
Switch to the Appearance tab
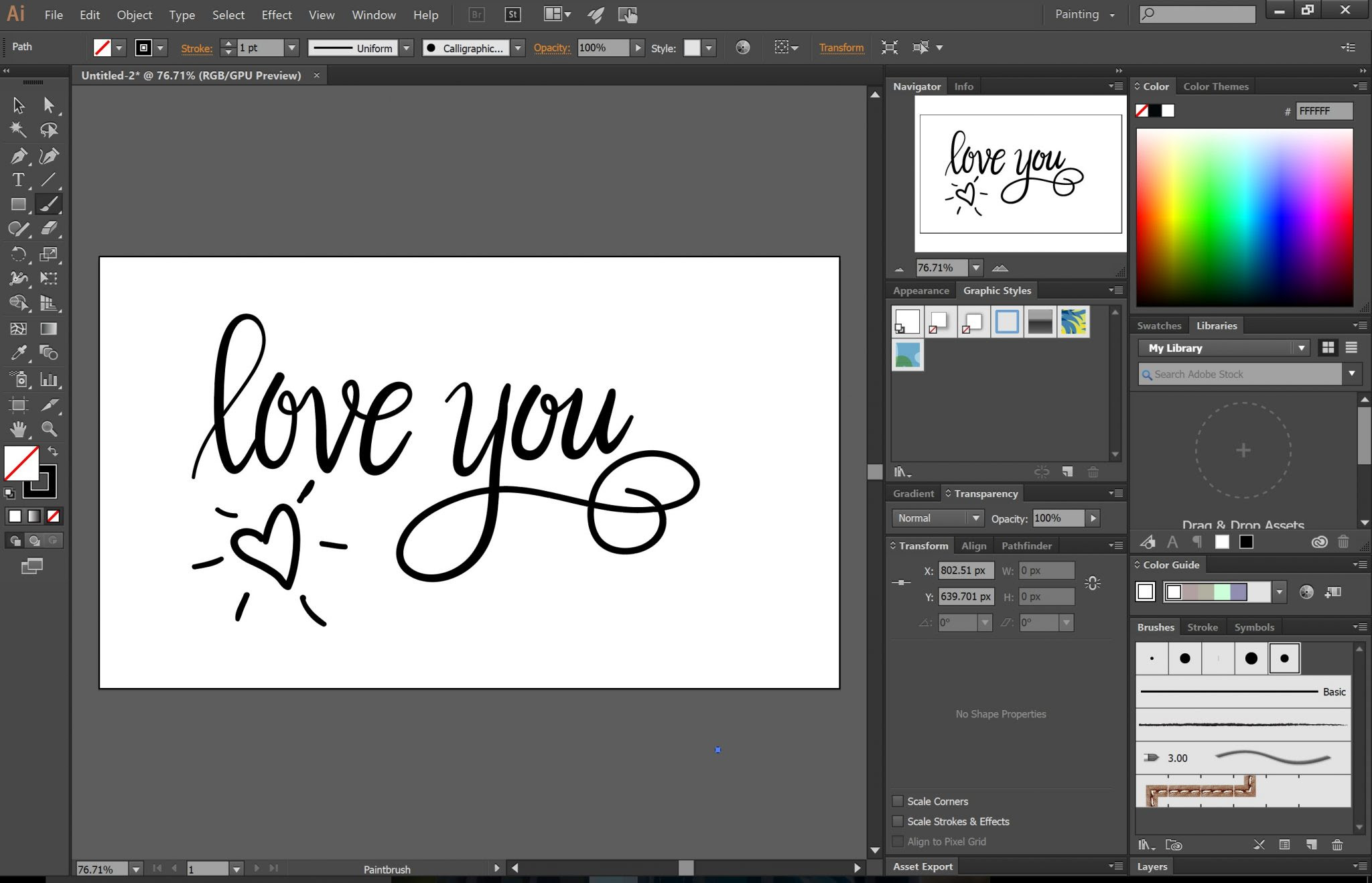point(920,290)
